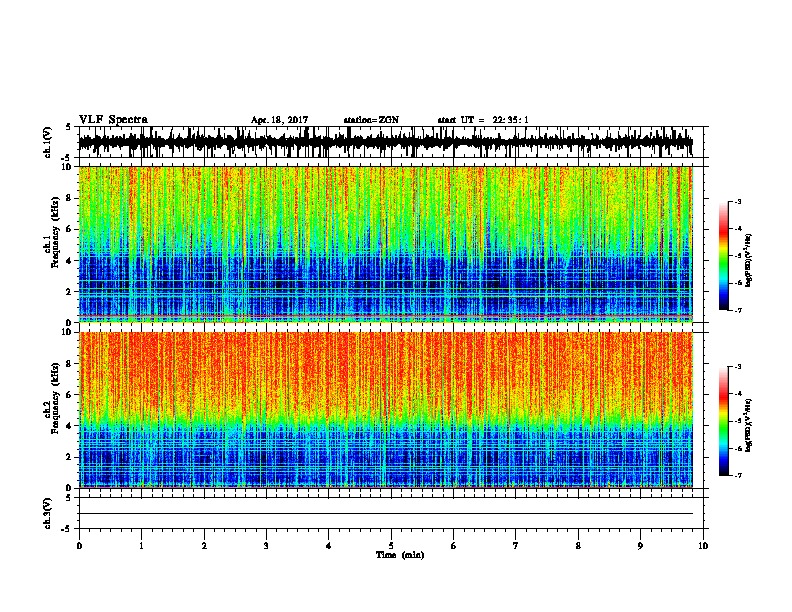Click the date 'Apr. 18, 2017'

(x=279, y=120)
